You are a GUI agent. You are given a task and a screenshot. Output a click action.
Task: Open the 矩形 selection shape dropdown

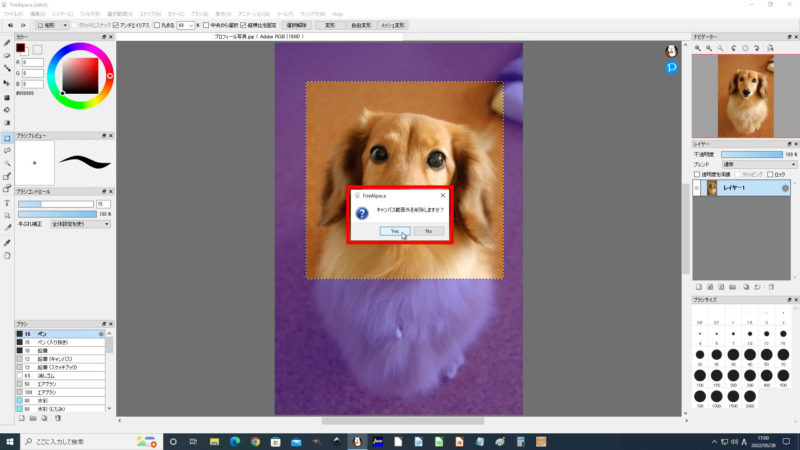[x=51, y=25]
